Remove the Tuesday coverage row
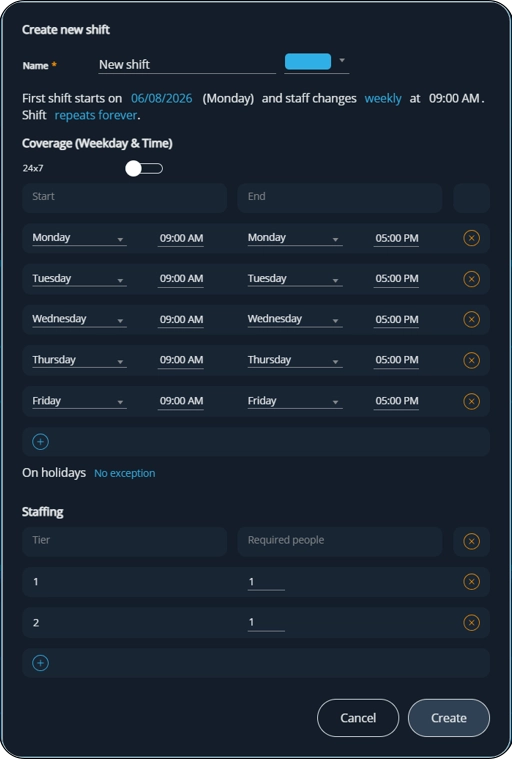 coord(471,279)
